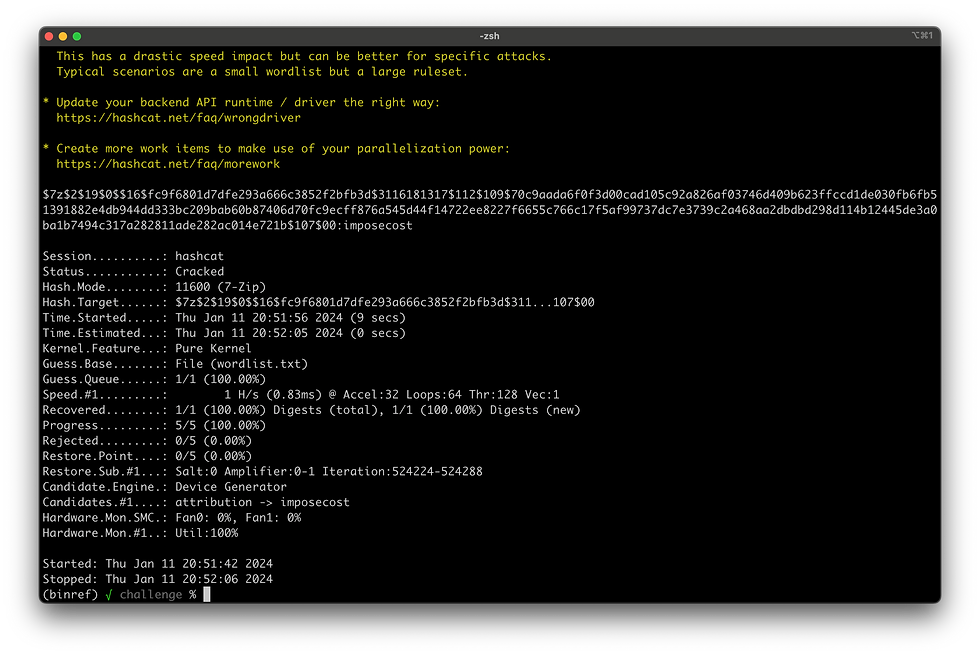Click the "Stopped: Thu Jan 11 20:52:06" line
Viewport: 980px width, 655px height.
click(157, 579)
